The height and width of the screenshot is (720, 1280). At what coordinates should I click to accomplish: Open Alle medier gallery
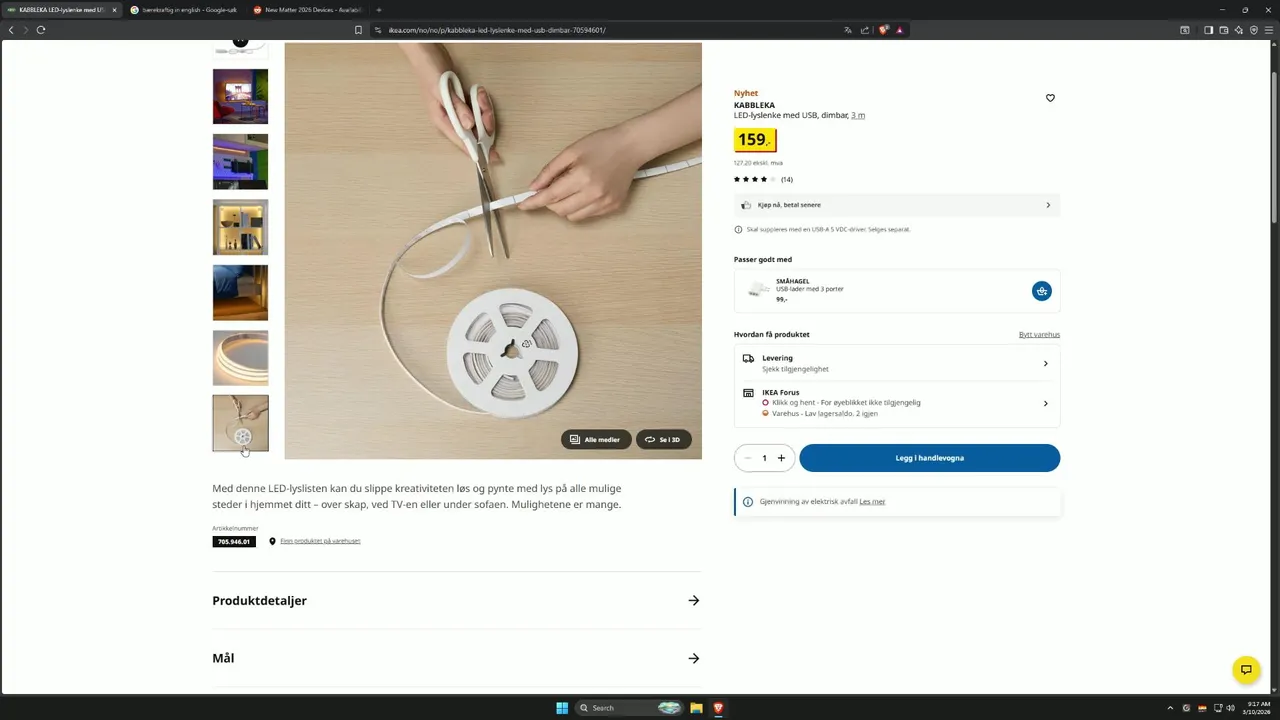coord(596,439)
